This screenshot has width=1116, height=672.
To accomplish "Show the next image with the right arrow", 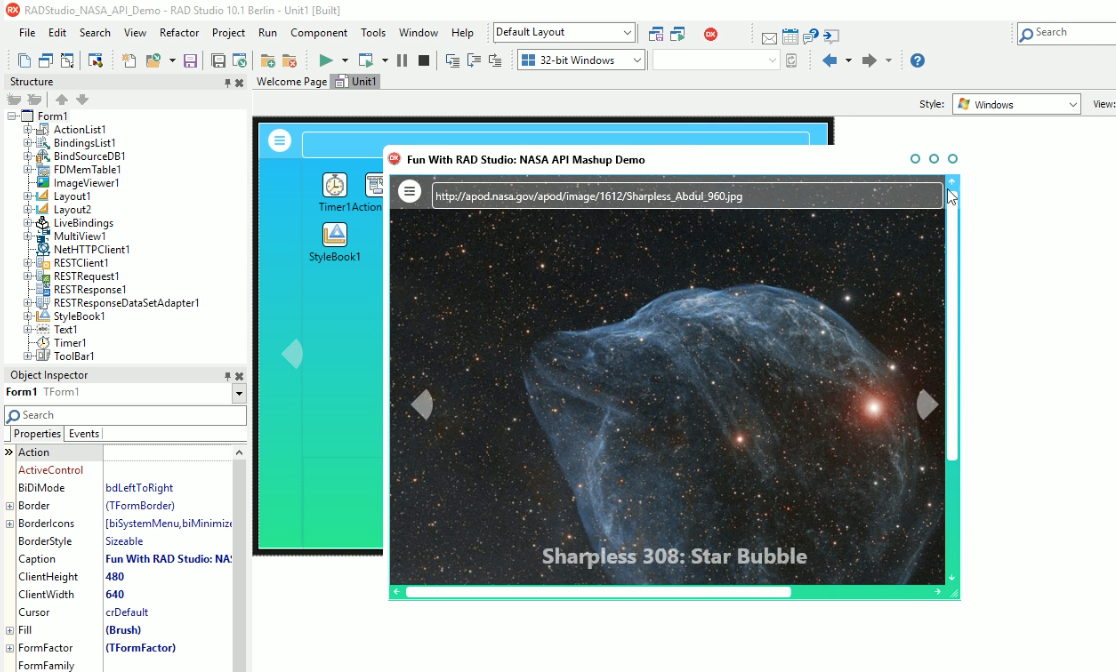I will coord(927,404).
